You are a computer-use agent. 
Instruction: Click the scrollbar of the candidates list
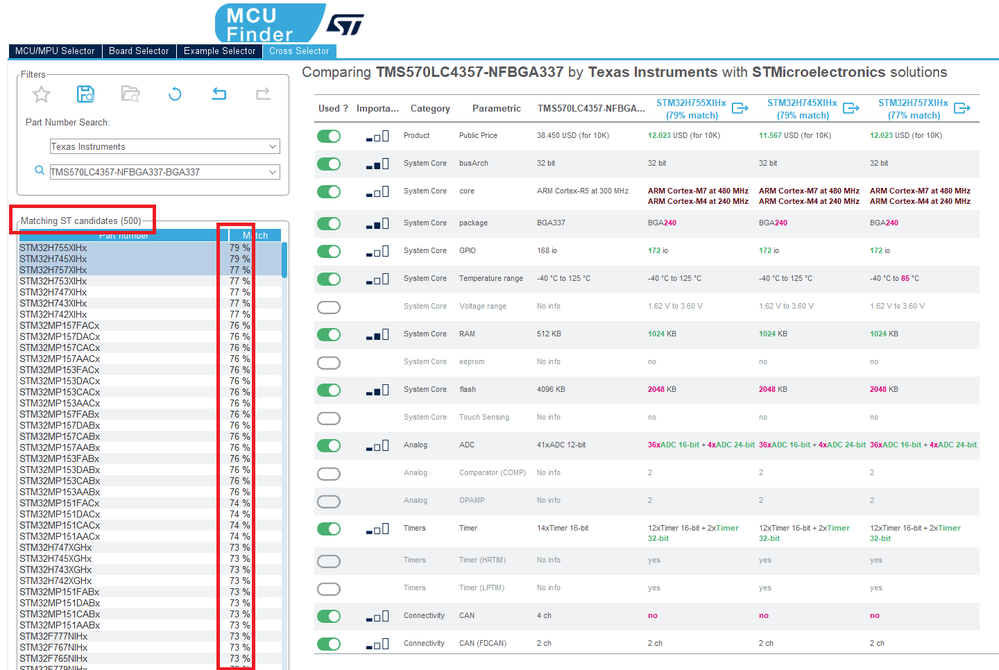[284, 260]
